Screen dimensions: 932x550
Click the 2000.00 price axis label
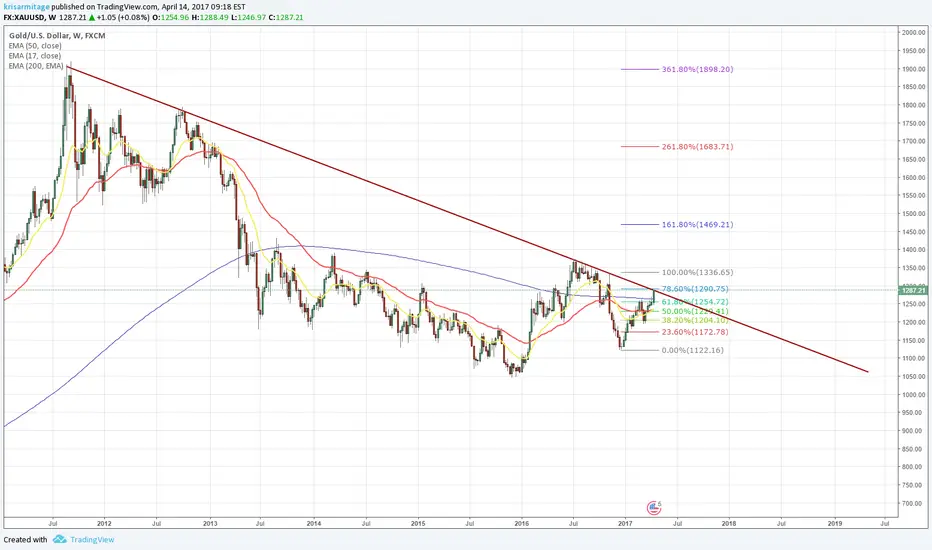click(914, 33)
